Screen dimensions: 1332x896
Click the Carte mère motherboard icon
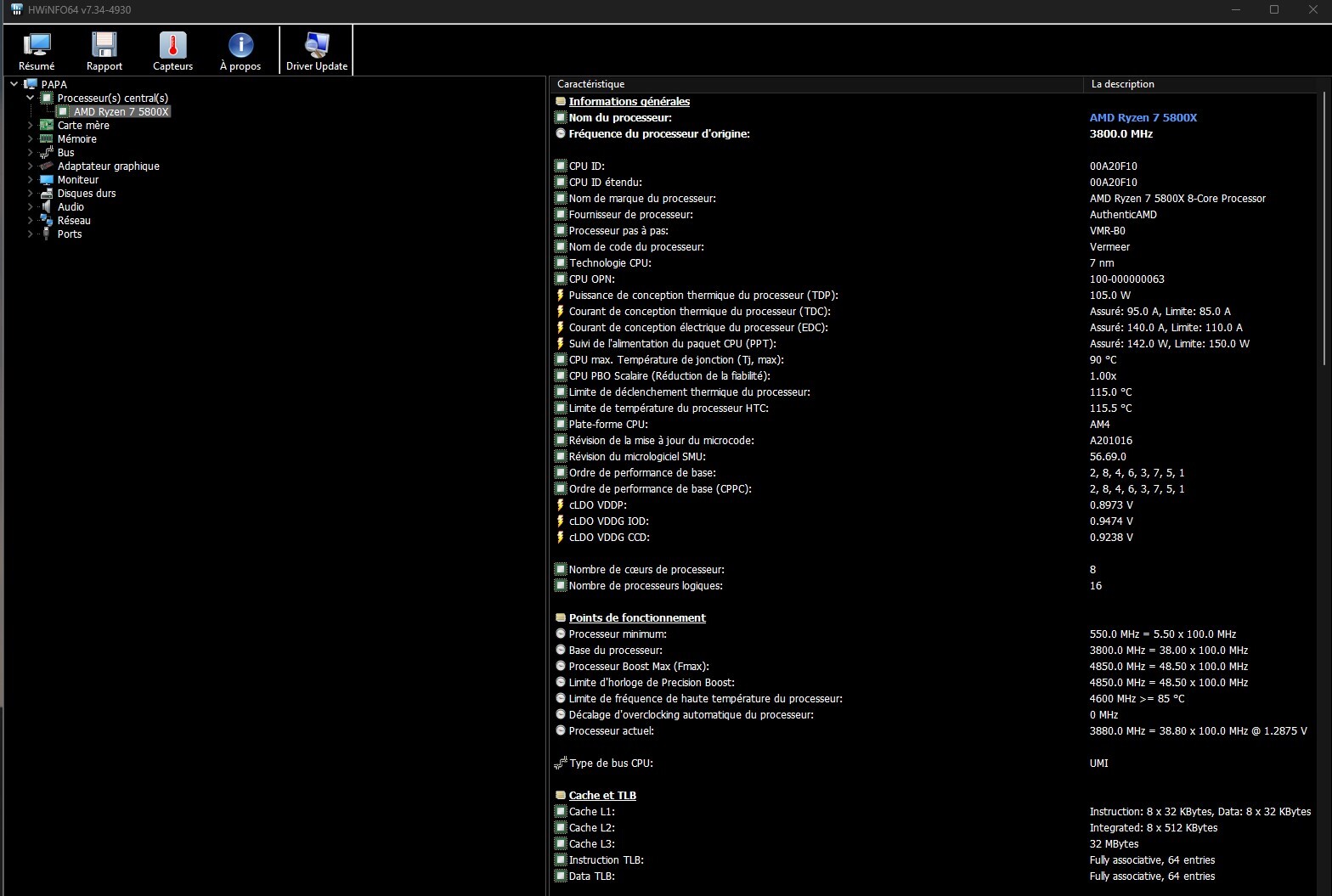pos(47,125)
